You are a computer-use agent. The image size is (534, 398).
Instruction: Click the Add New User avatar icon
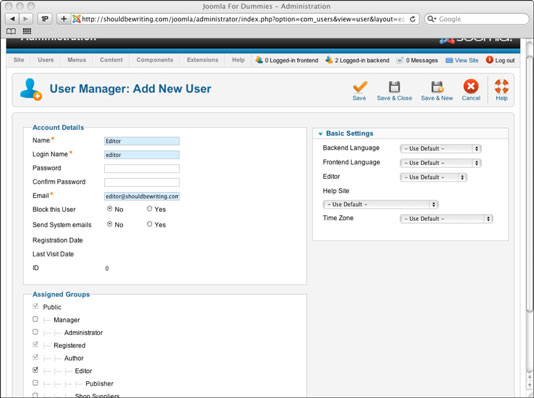(31, 89)
